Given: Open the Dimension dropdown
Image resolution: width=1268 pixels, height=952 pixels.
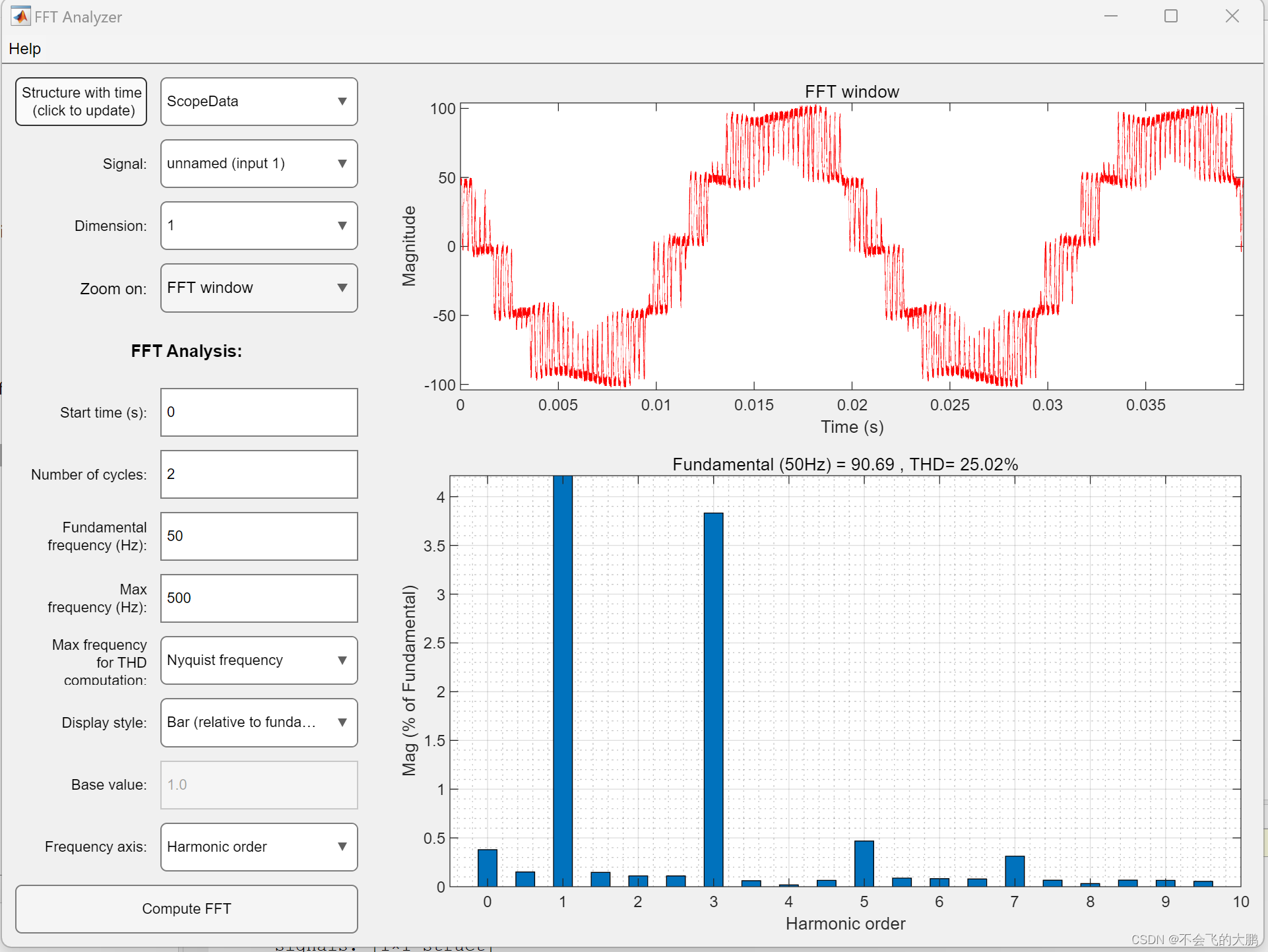Looking at the screenshot, I should [259, 226].
